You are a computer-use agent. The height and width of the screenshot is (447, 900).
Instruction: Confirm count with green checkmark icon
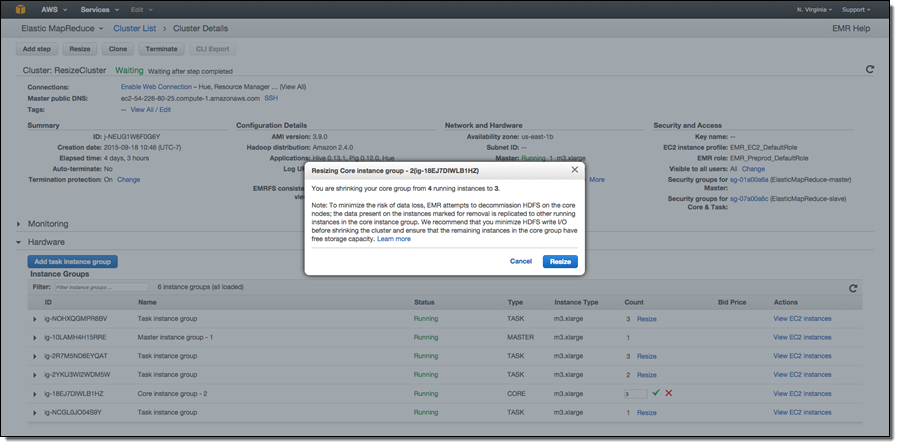tap(655, 393)
